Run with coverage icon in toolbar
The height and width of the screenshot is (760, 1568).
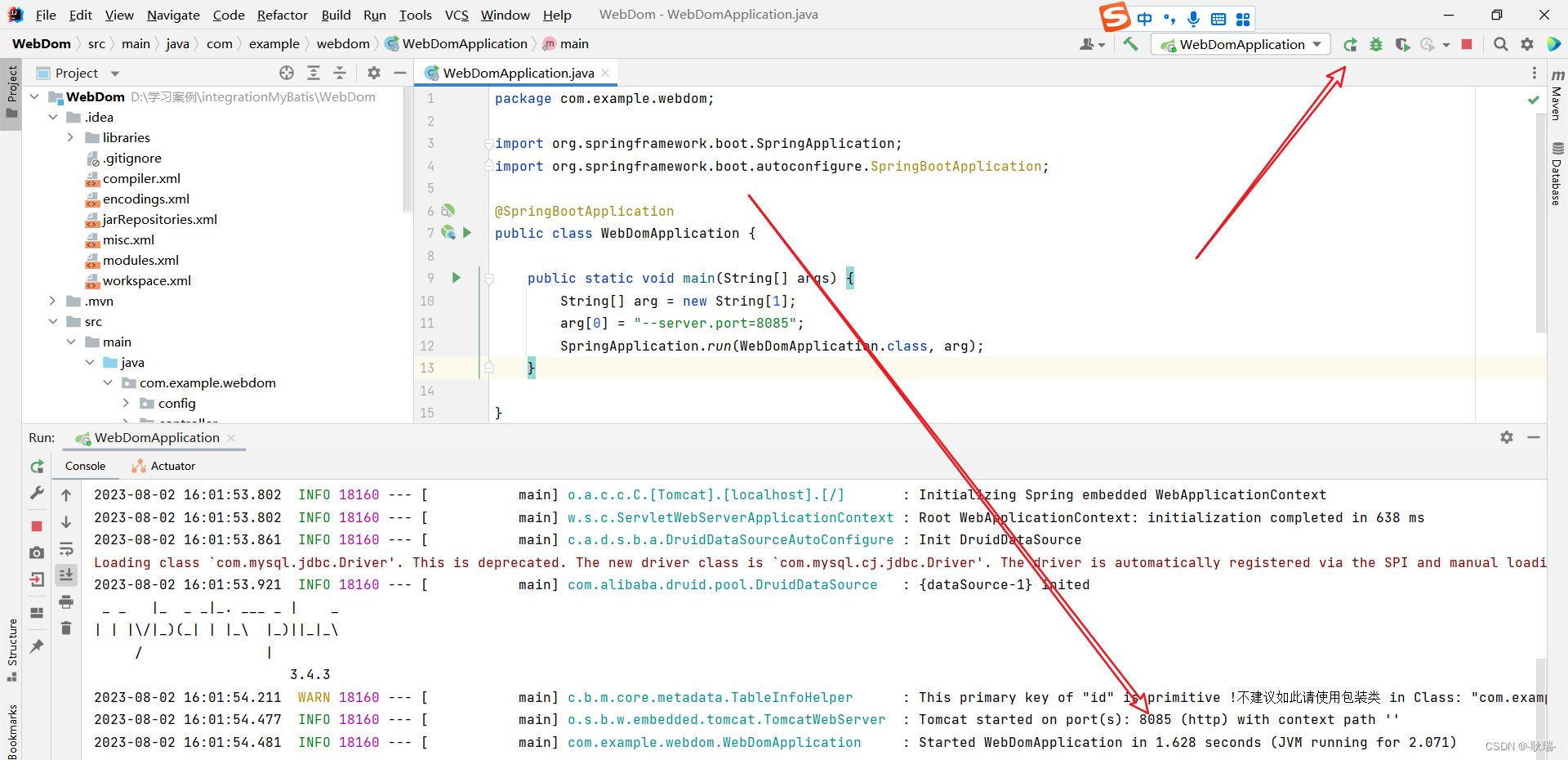1402,44
